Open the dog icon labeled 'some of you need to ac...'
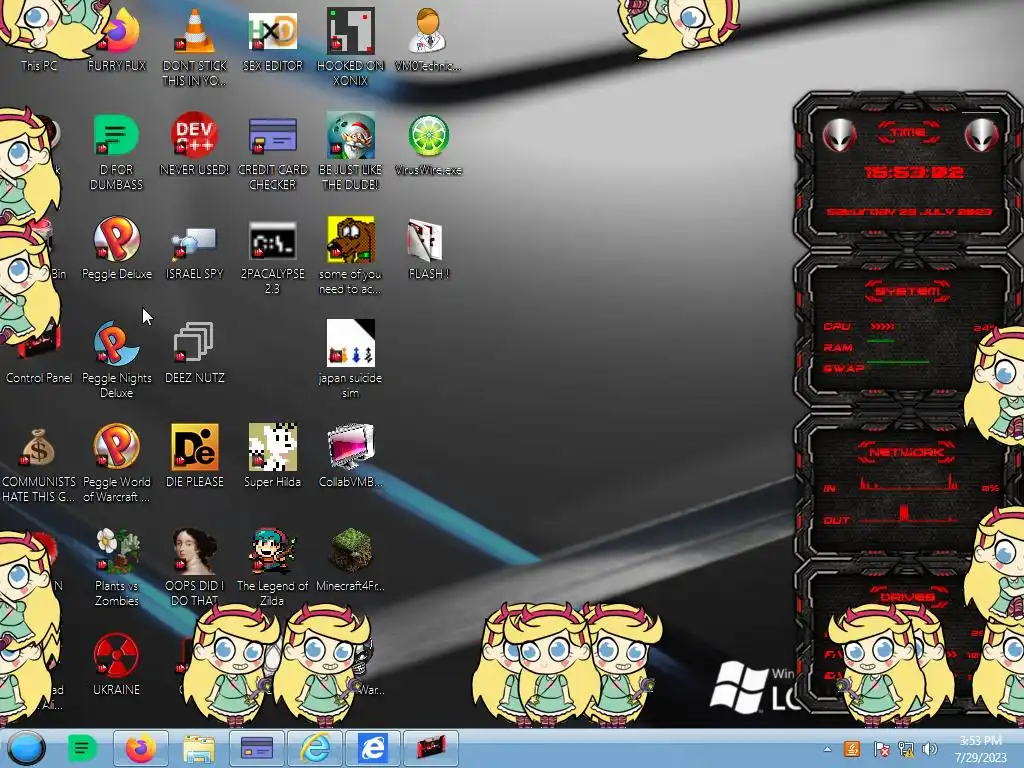 (351, 256)
